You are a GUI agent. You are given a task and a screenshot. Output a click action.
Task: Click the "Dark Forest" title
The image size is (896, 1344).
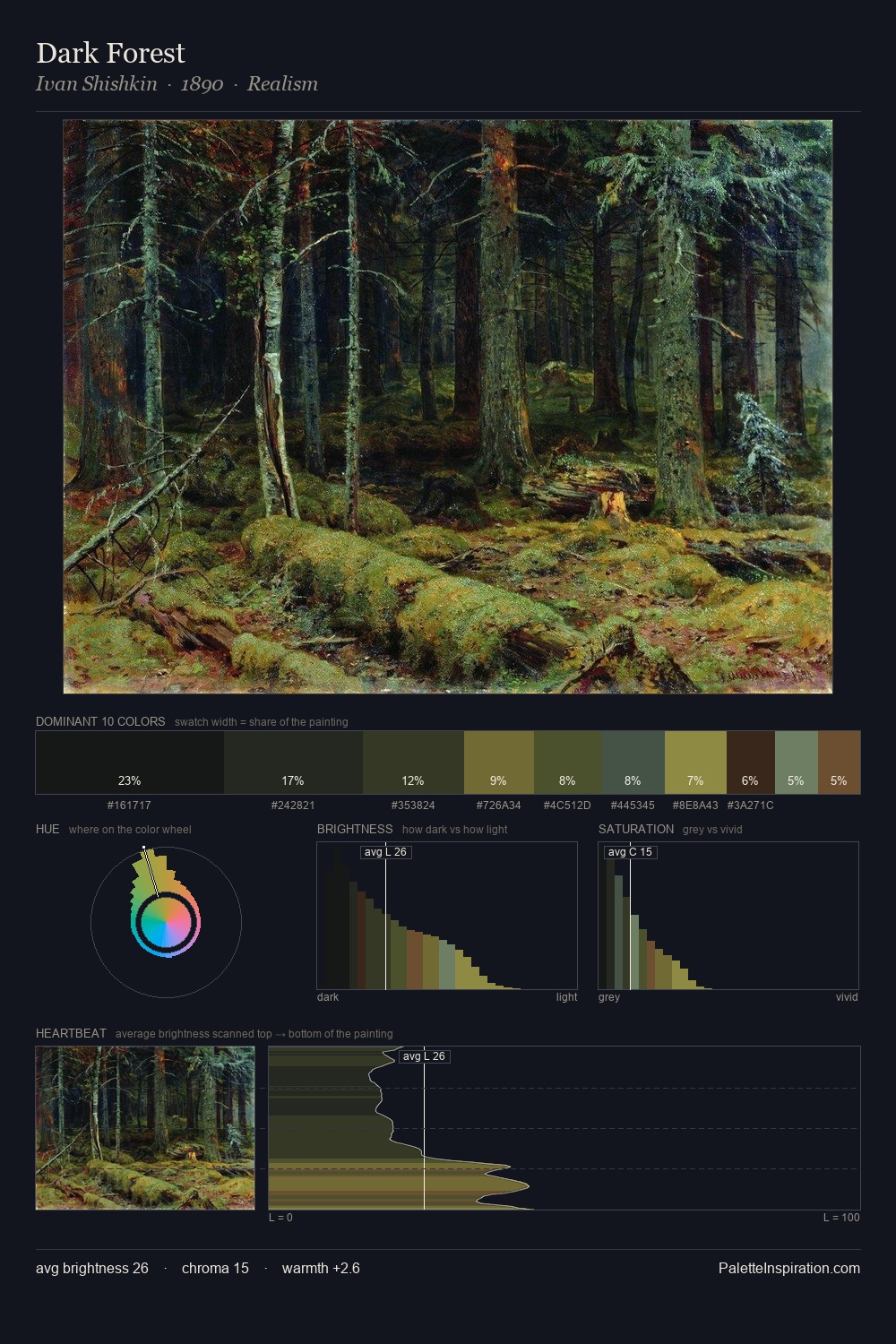[110, 53]
